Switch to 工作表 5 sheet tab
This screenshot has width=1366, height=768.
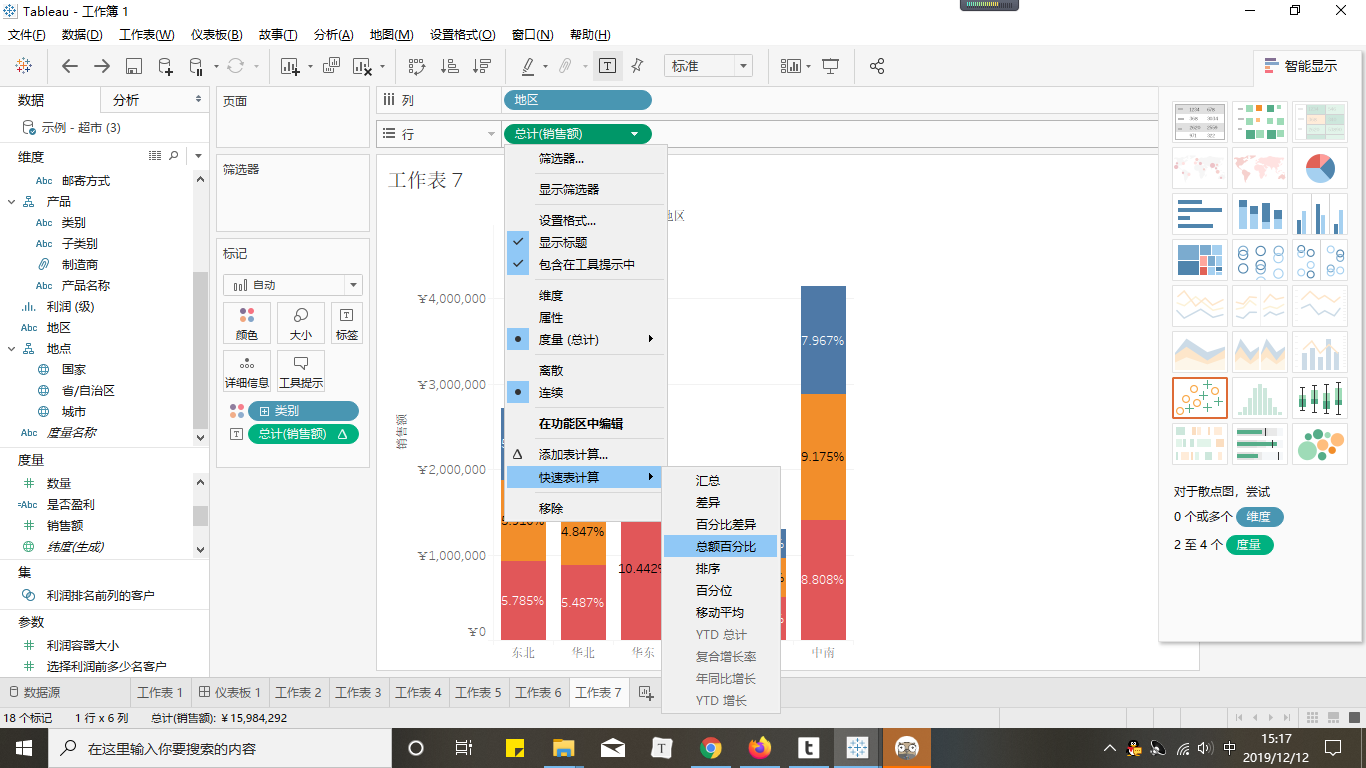tap(478, 692)
